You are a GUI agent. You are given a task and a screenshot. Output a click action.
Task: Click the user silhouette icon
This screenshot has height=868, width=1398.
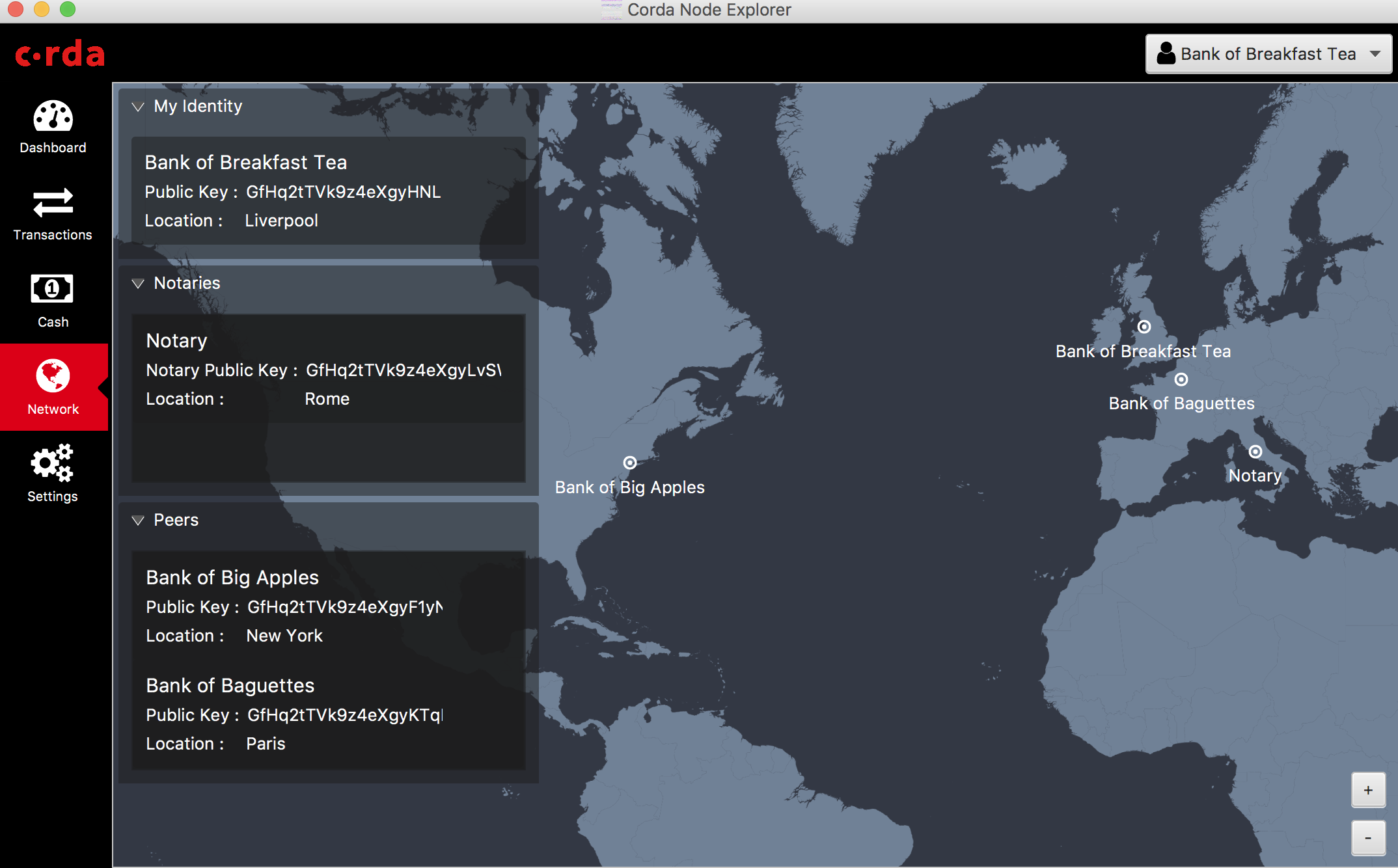[x=1166, y=53]
